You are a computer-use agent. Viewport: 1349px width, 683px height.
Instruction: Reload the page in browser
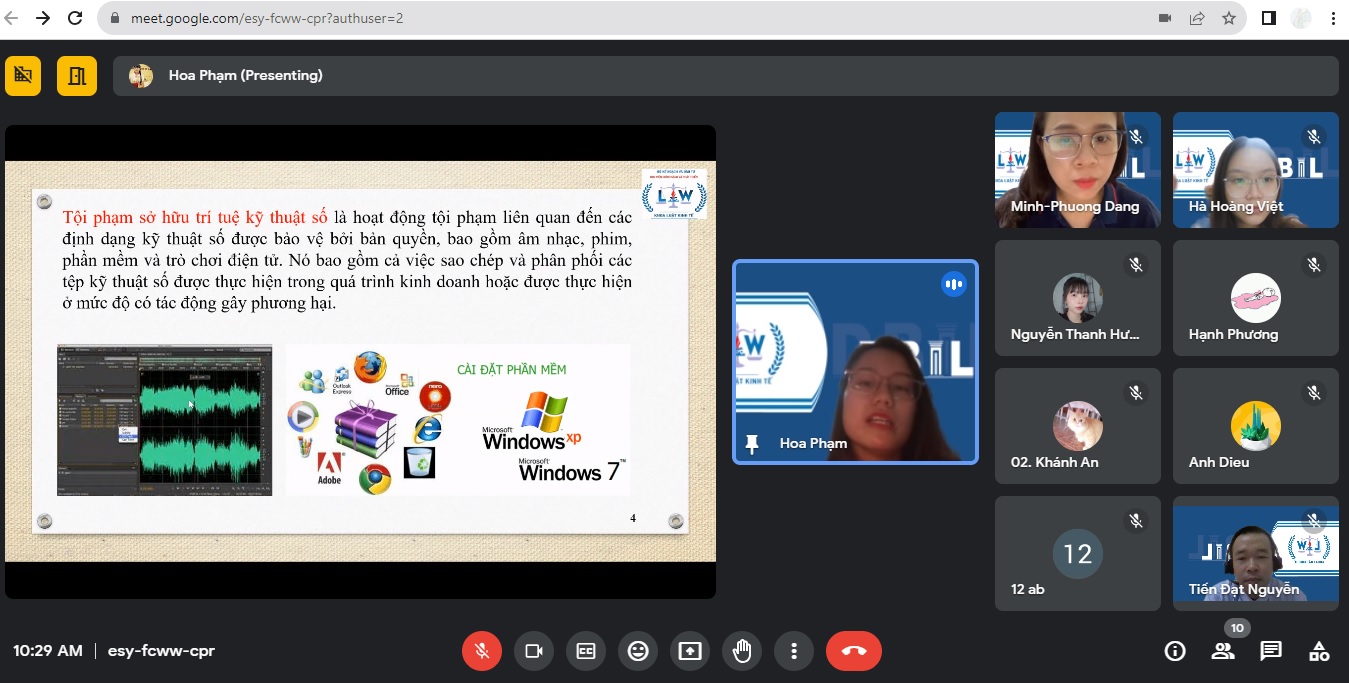(75, 18)
